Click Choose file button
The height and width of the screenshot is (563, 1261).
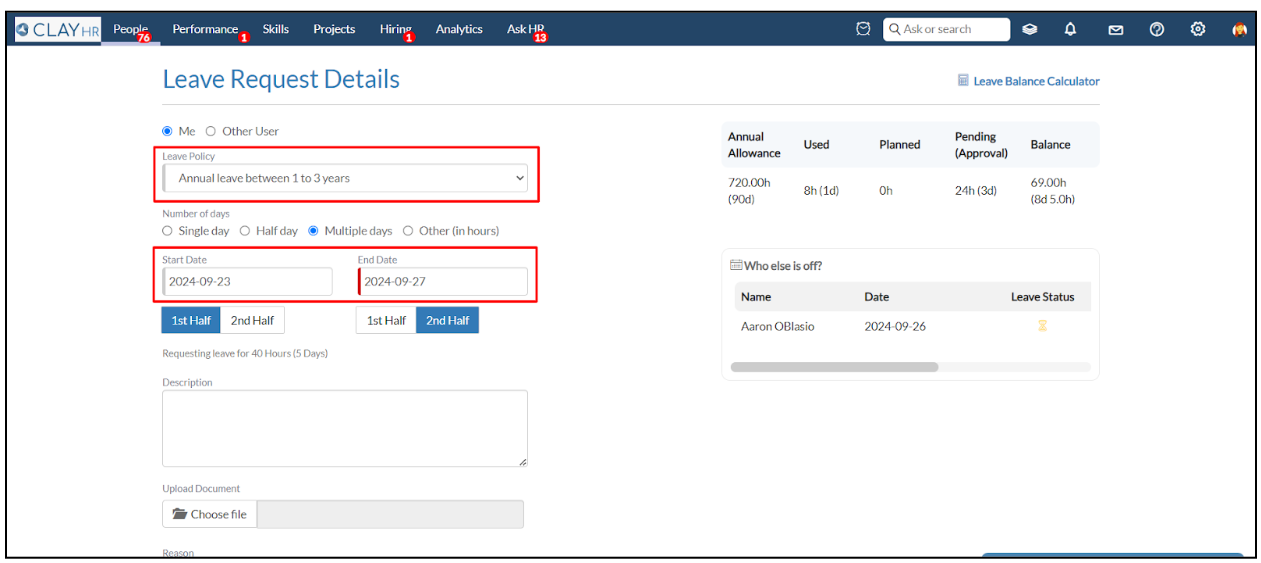[x=210, y=514]
